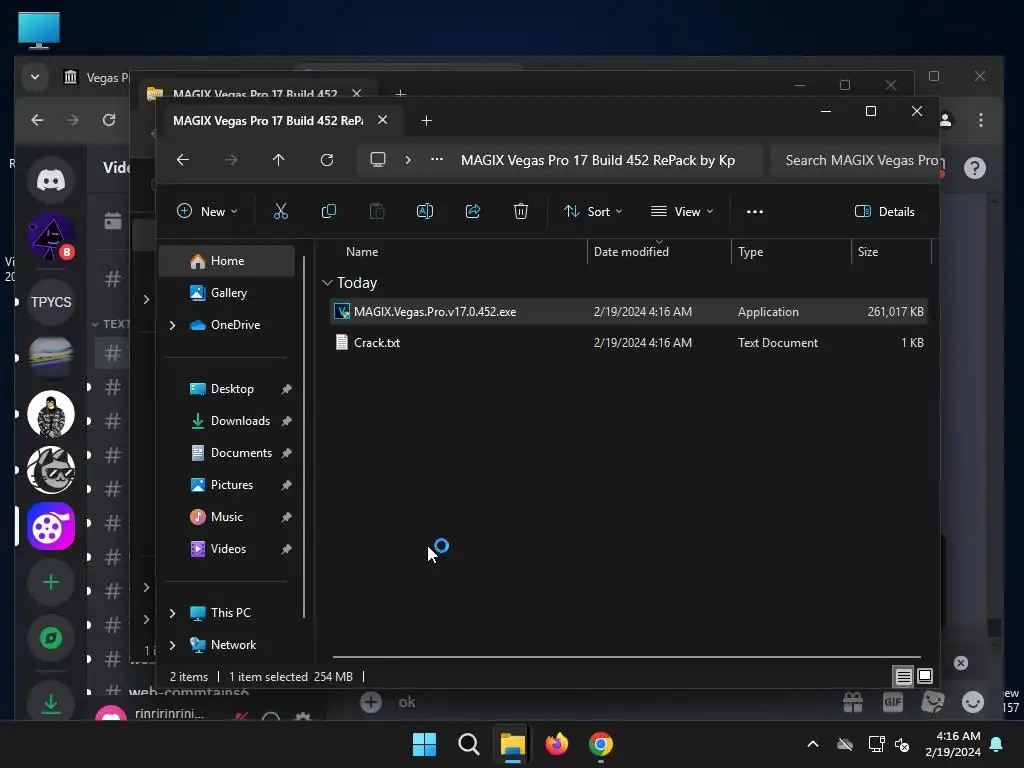This screenshot has height=768, width=1024.
Task: Click the Search MAGIX Vegas Pro field
Action: (855, 161)
